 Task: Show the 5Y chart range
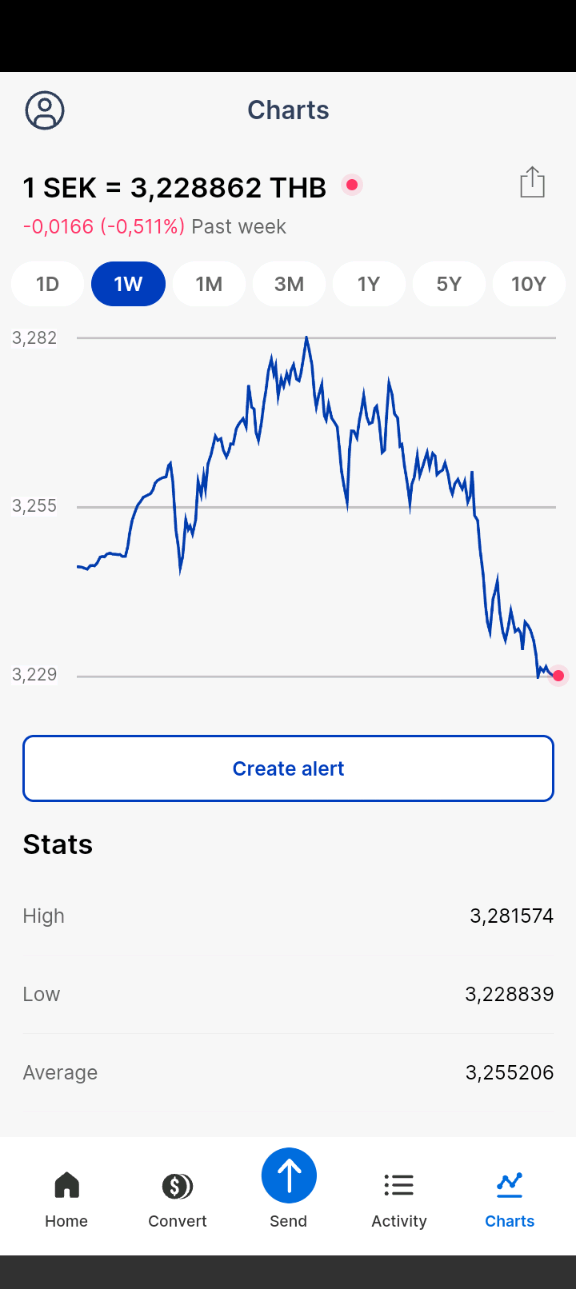tap(449, 284)
